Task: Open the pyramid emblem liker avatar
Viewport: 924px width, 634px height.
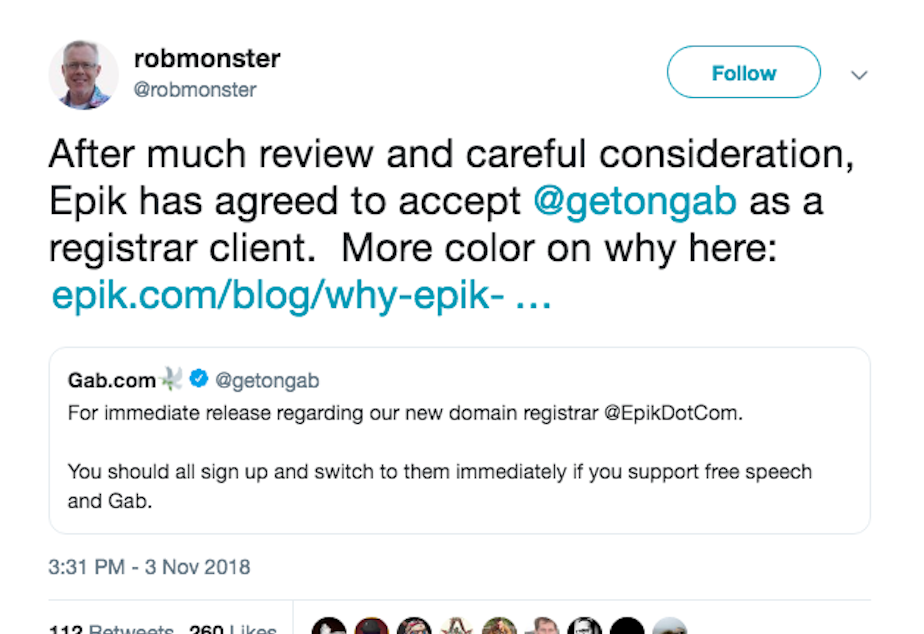Action: click(x=457, y=628)
